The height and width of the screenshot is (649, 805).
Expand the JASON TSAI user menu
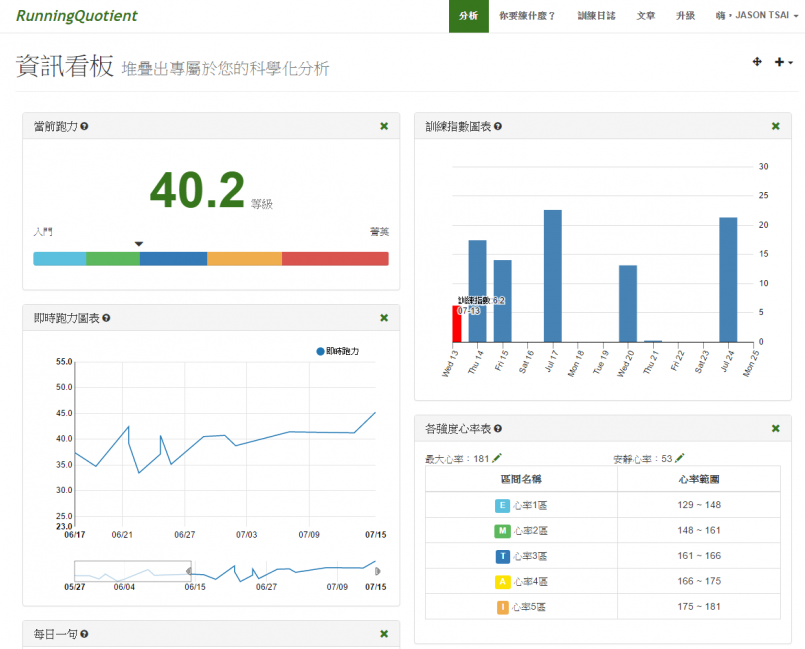coord(755,16)
